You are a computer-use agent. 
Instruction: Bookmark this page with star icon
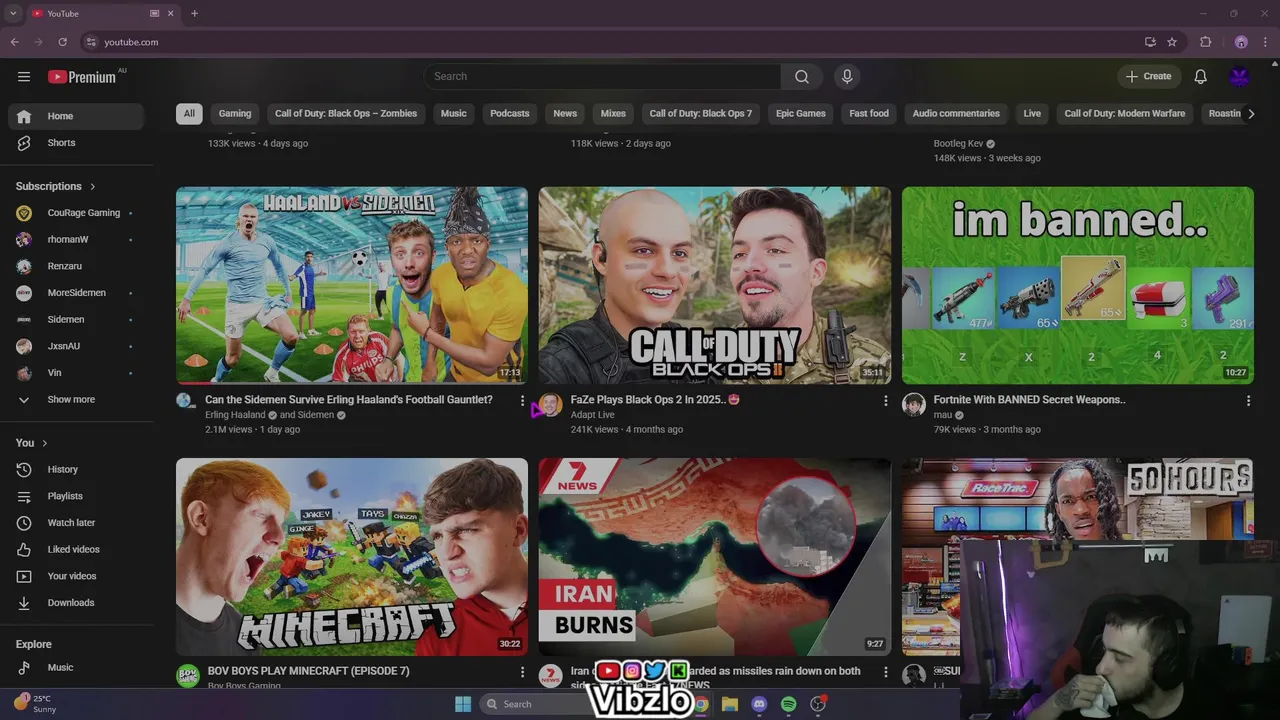1172,42
